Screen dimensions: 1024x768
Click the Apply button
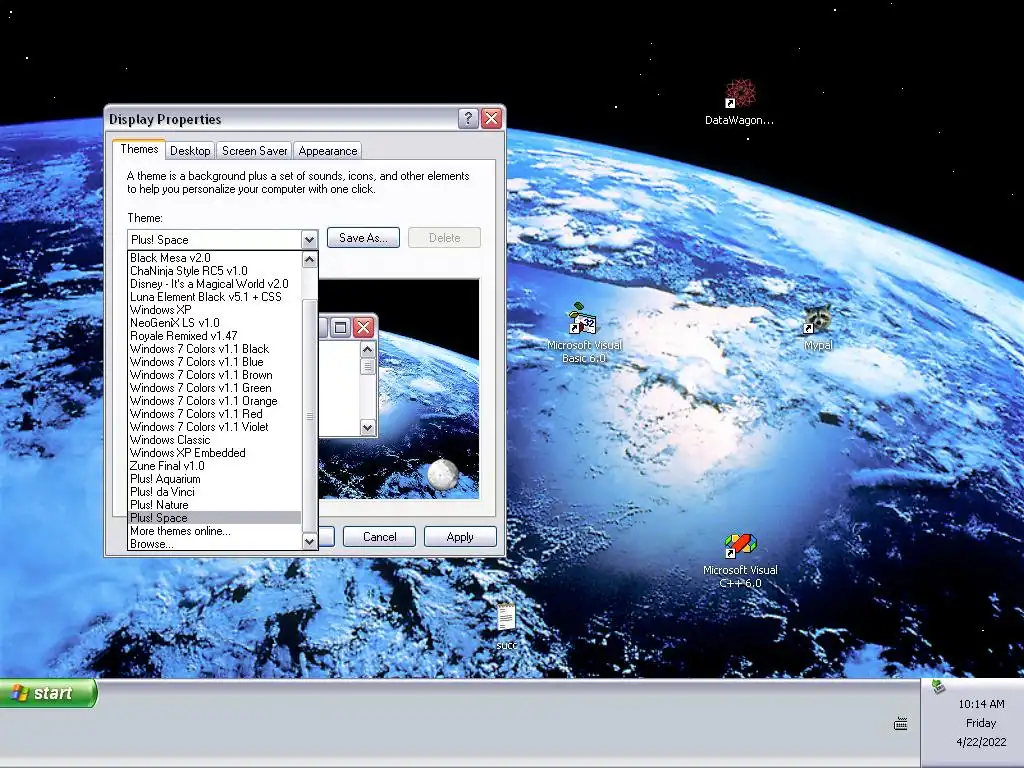tap(460, 537)
